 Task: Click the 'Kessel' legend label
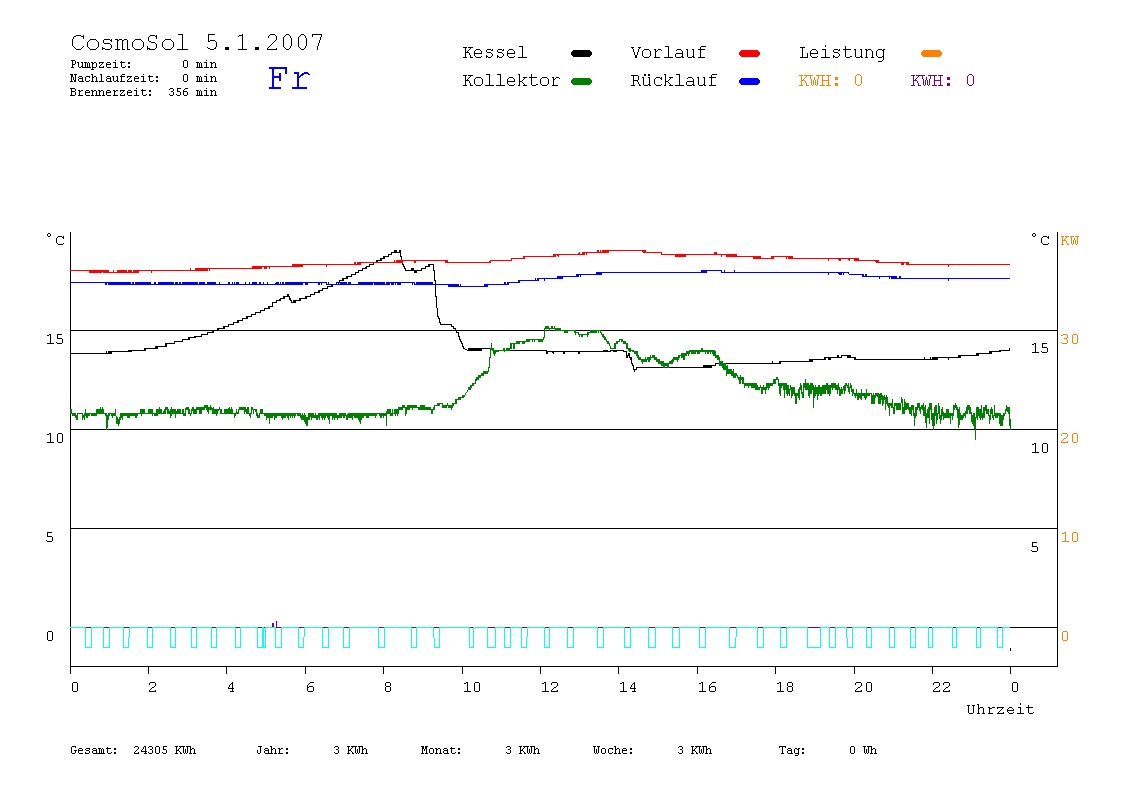[494, 53]
